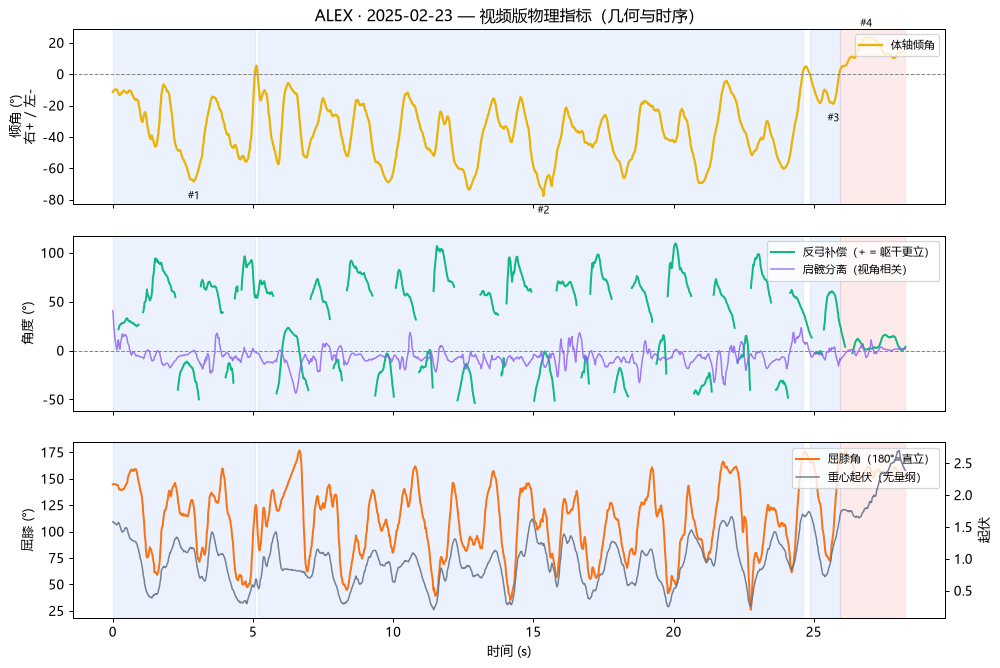Click the pink shaded region in the top plot
The image size is (1000, 668).
872,117
